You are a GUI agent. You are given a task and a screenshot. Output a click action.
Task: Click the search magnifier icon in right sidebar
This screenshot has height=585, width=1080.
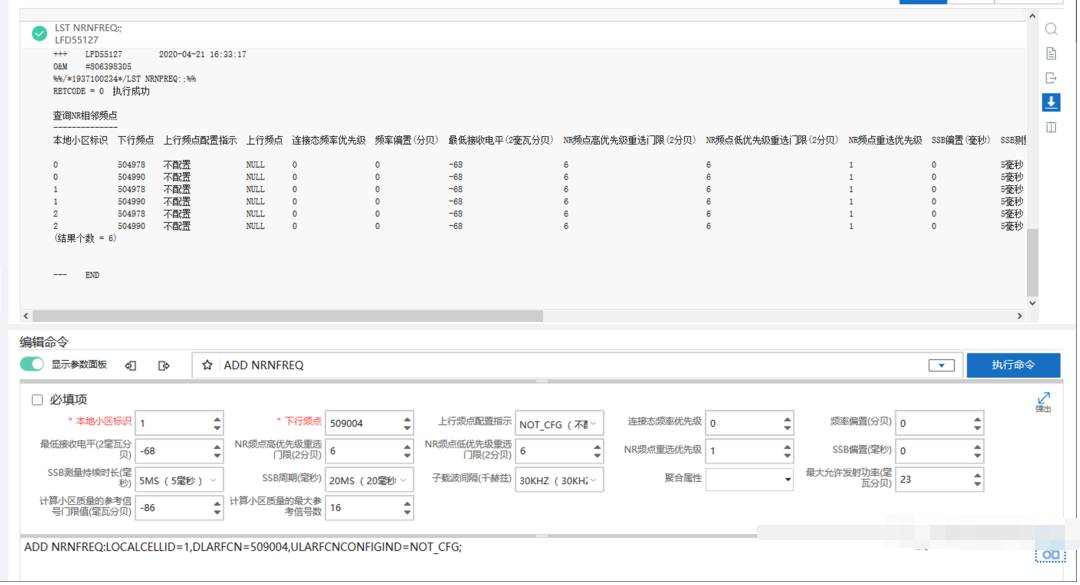(1051, 29)
